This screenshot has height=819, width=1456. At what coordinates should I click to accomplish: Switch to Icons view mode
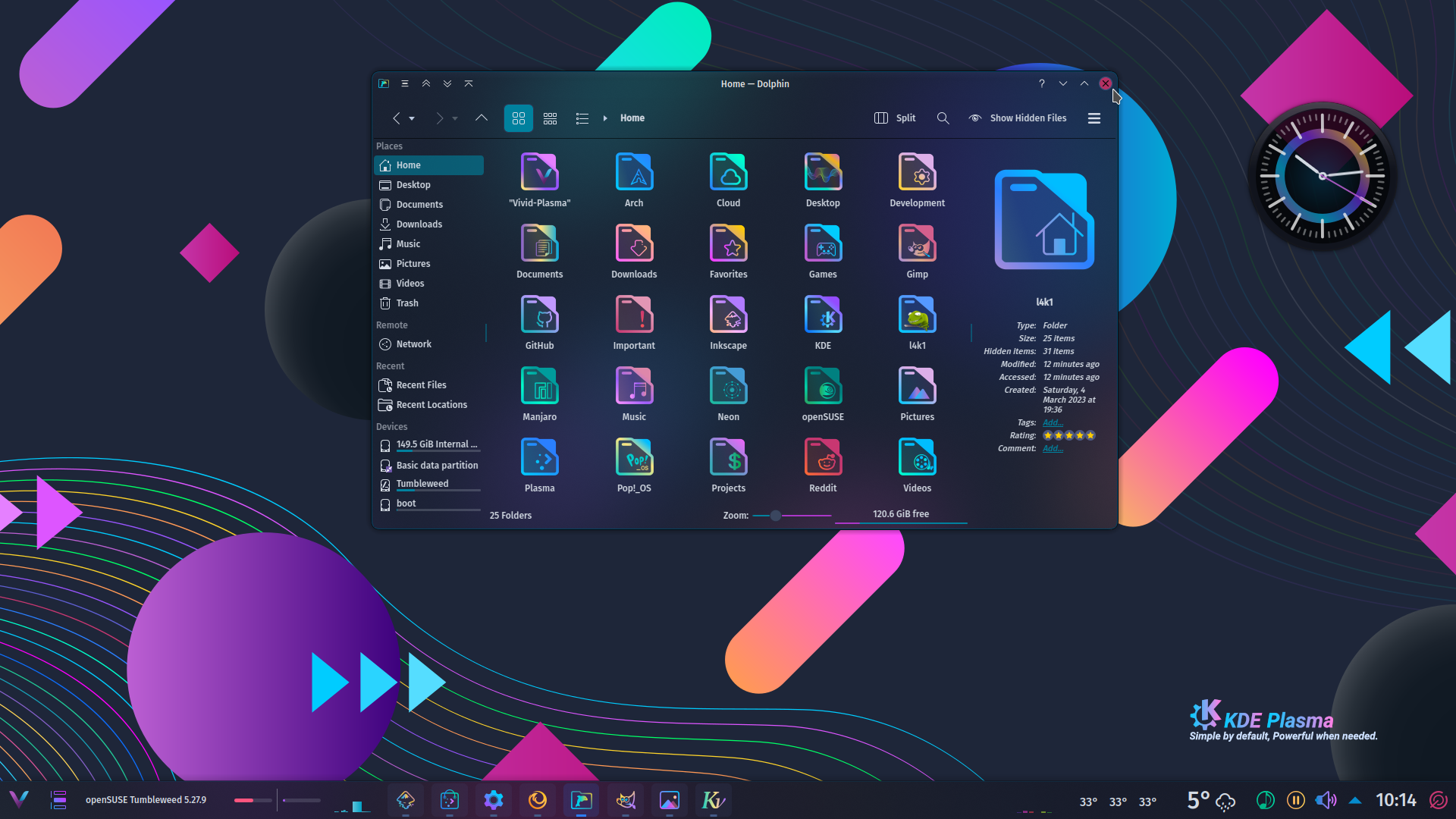(519, 118)
